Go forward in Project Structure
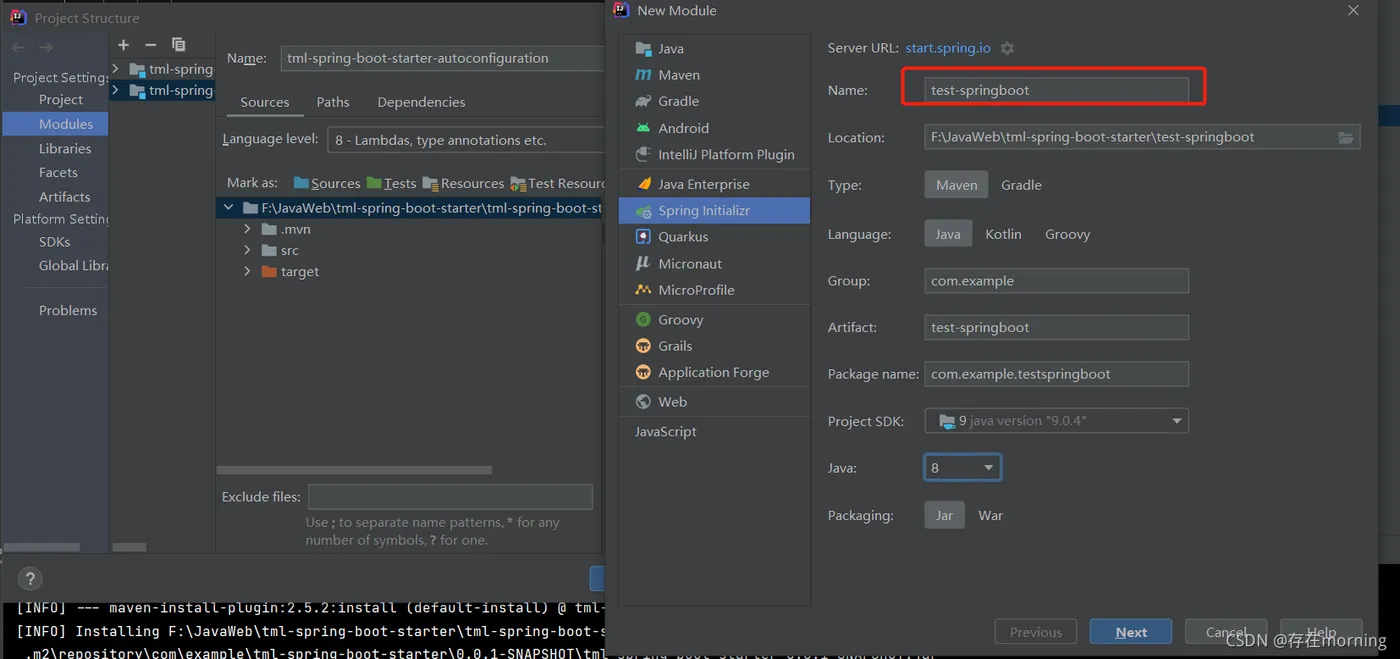This screenshot has width=1400, height=659. (x=46, y=47)
